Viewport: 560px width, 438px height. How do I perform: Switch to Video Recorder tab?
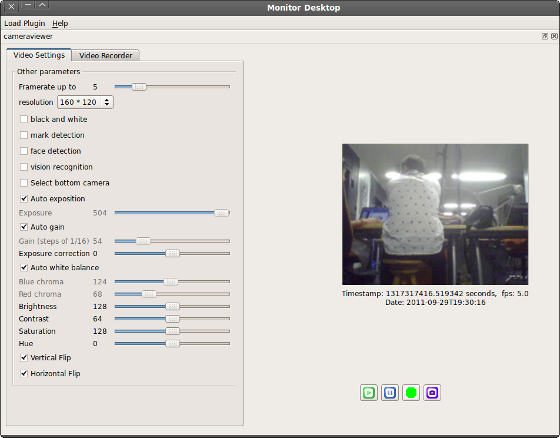click(105, 55)
